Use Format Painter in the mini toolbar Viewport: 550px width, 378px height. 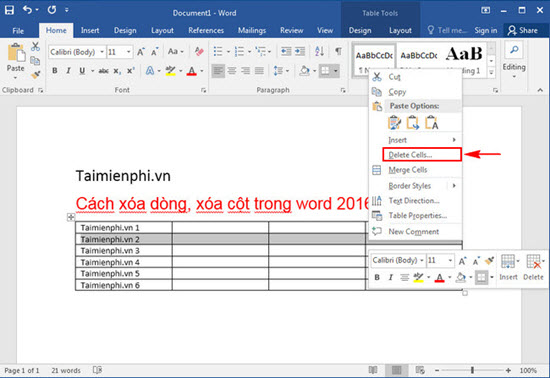tap(489, 261)
